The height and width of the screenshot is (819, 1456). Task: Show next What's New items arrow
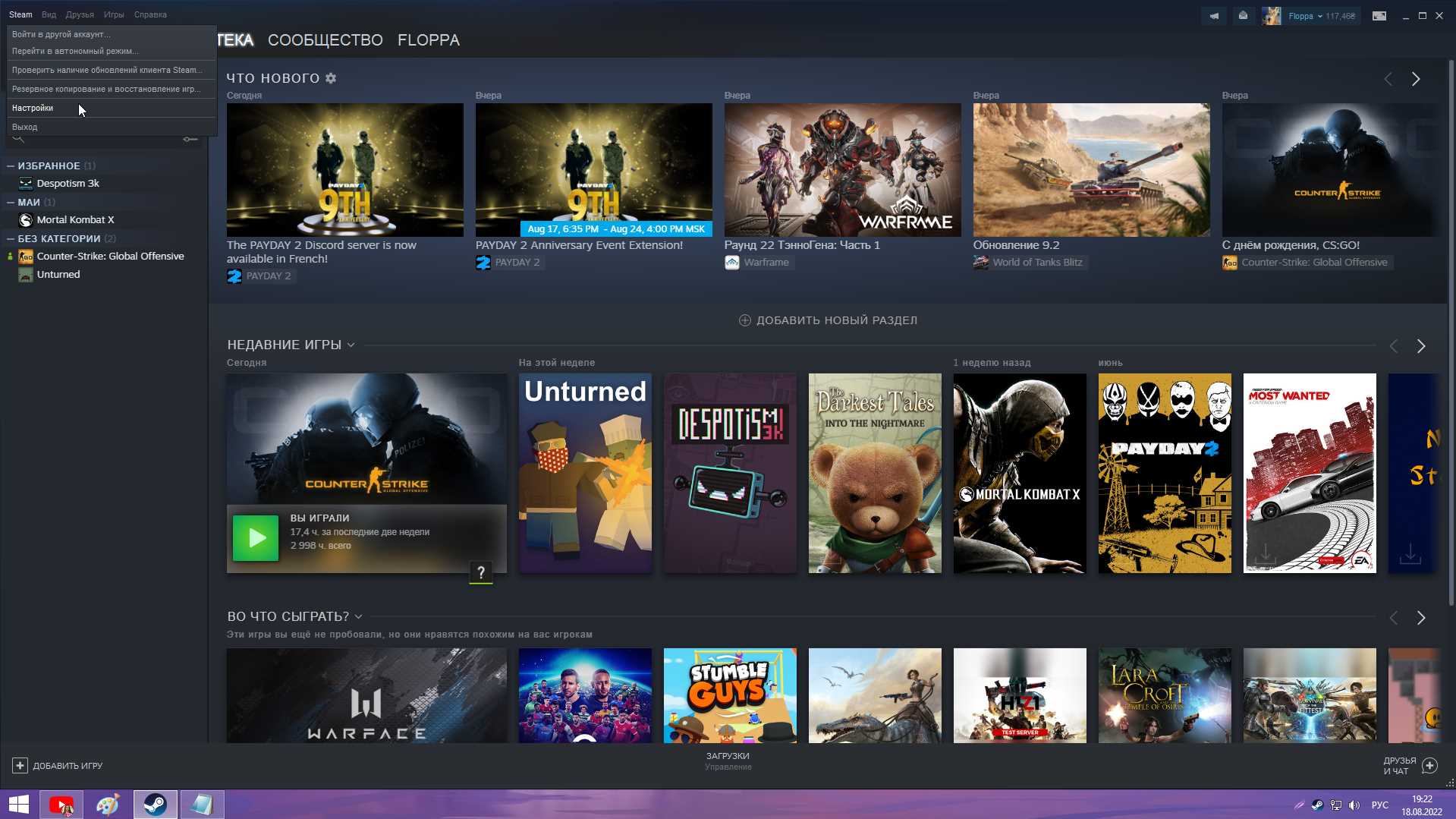click(x=1416, y=79)
